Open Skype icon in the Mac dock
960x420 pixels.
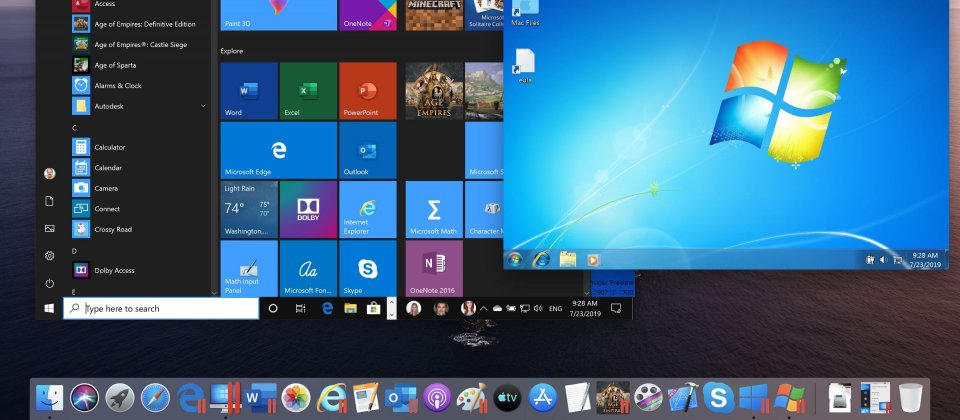click(719, 398)
